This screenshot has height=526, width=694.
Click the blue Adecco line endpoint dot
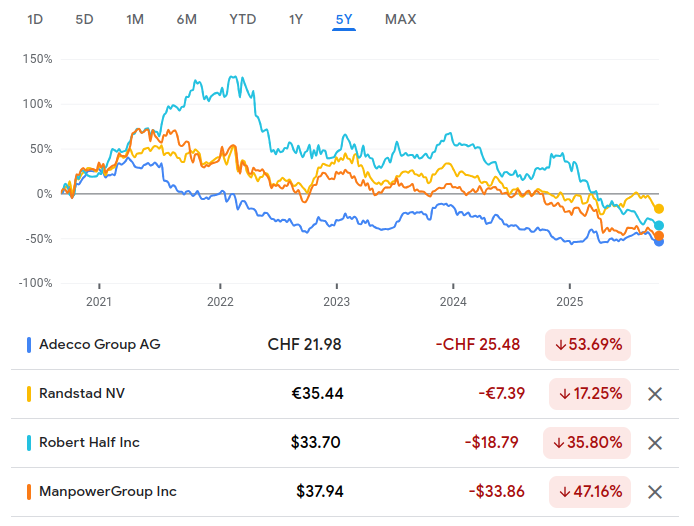point(659,241)
